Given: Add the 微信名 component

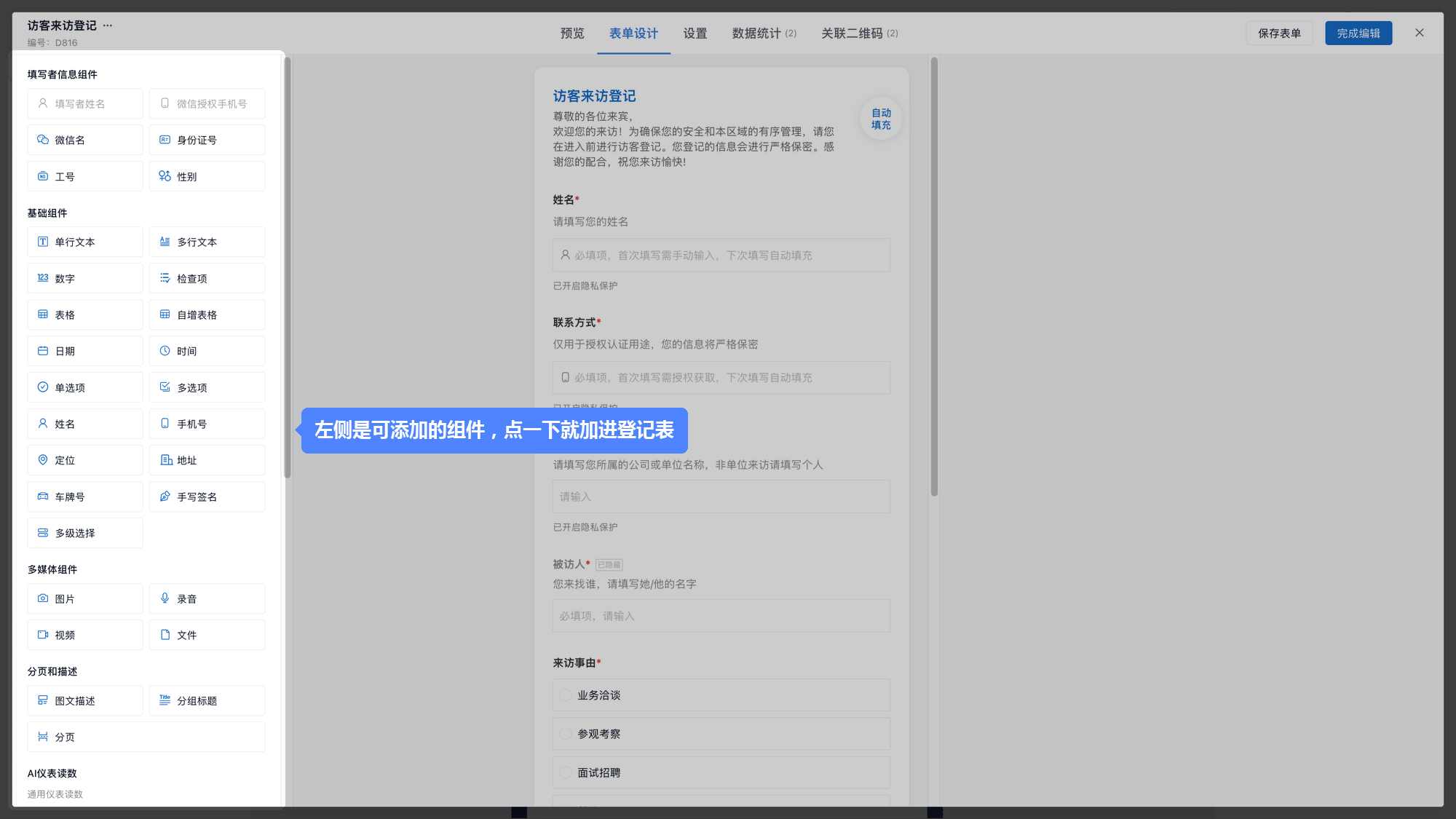Looking at the screenshot, I should coord(85,140).
